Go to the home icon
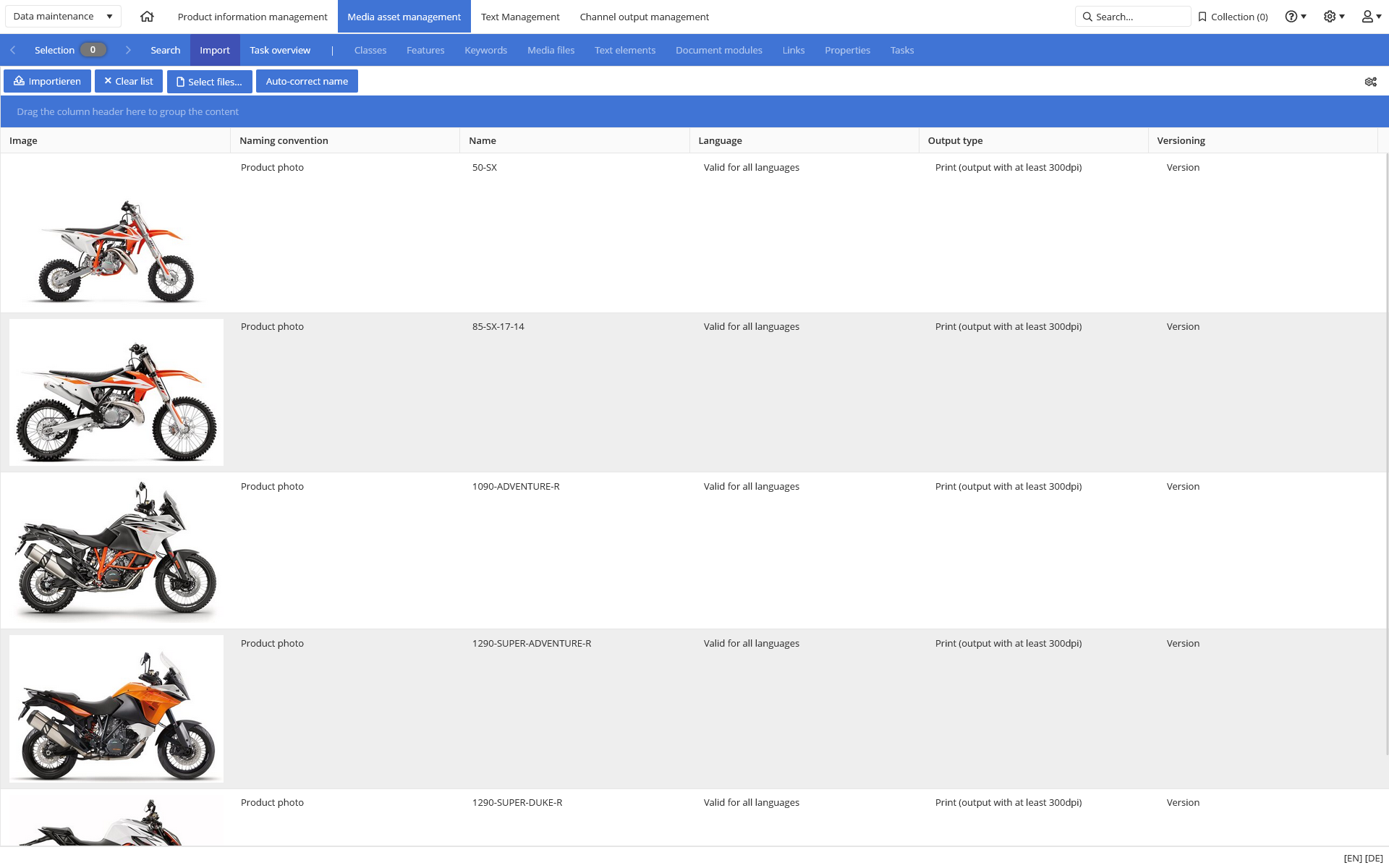 (x=147, y=17)
